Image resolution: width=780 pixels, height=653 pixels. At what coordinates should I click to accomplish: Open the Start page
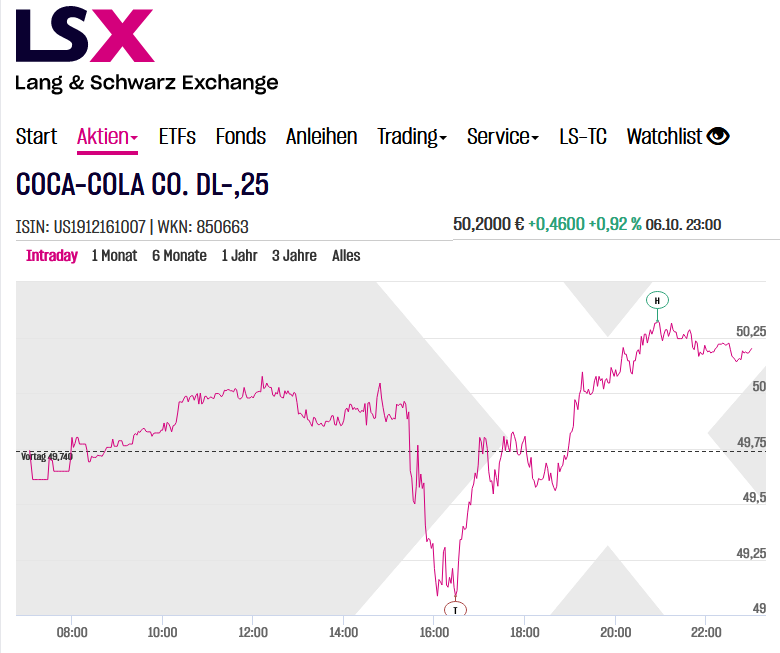point(36,137)
